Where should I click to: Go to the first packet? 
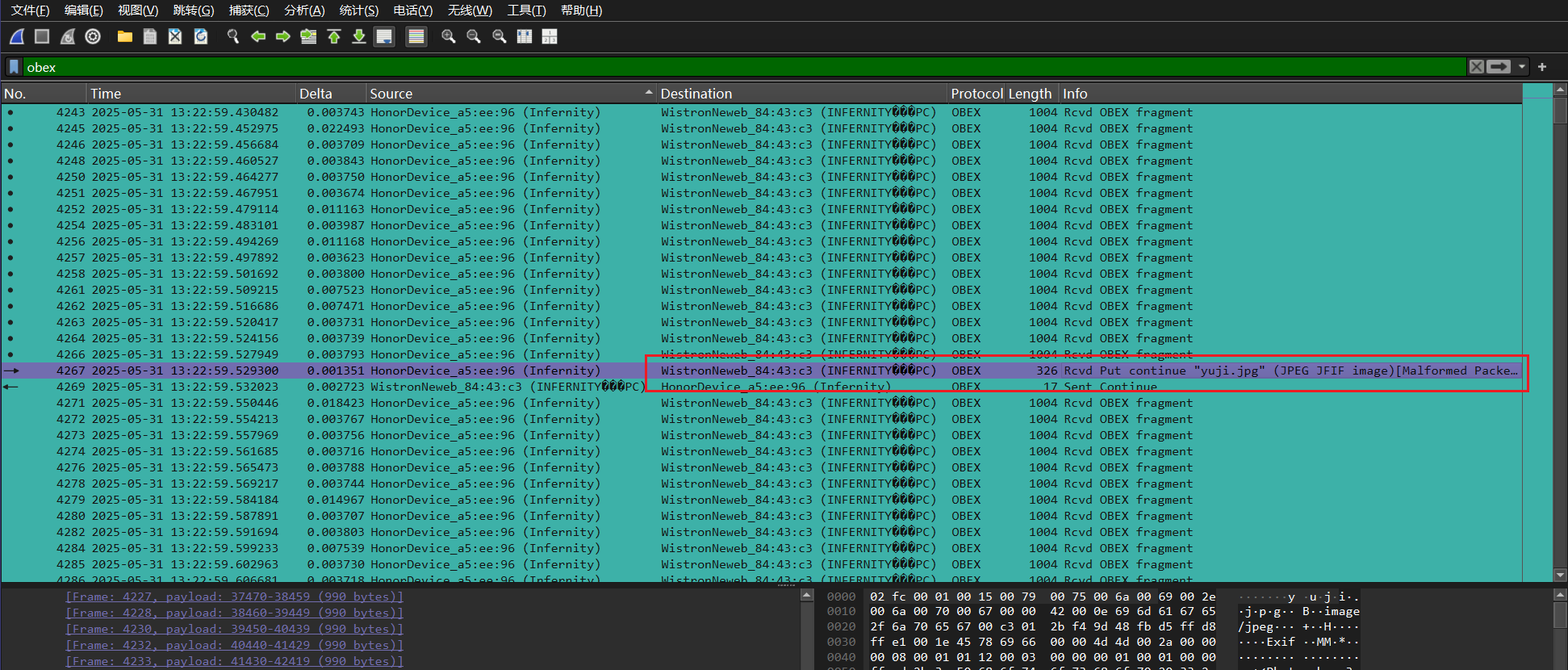tap(334, 36)
